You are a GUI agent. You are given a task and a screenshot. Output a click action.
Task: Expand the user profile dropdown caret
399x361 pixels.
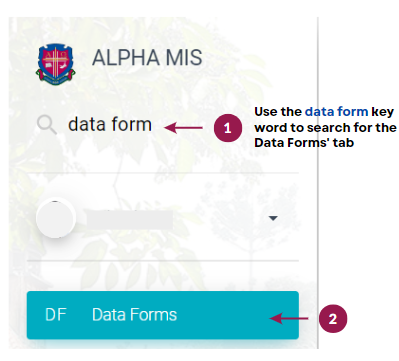[273, 218]
